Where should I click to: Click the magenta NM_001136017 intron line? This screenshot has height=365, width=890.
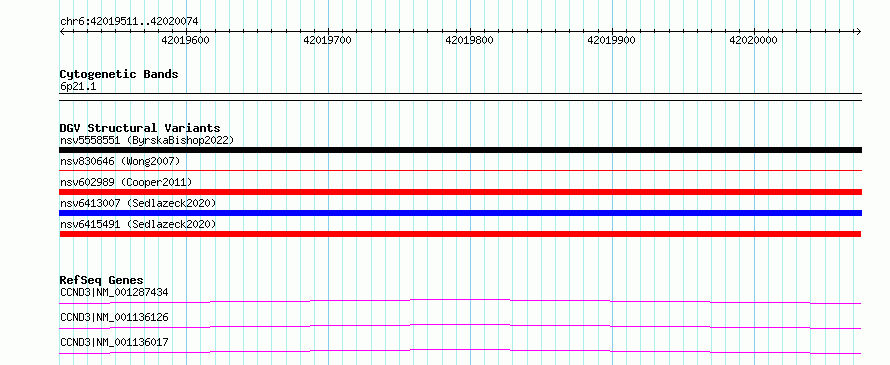click(x=460, y=351)
